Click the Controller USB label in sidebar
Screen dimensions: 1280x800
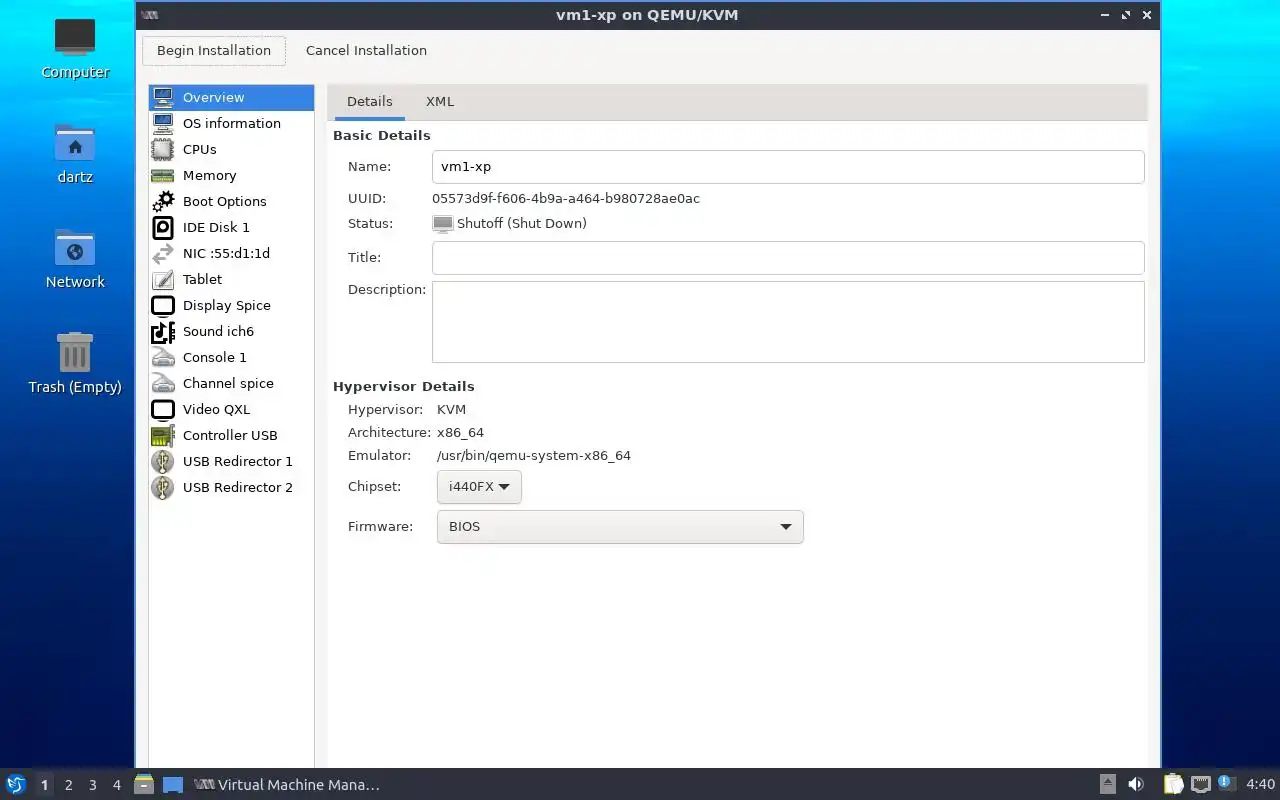tap(230, 435)
